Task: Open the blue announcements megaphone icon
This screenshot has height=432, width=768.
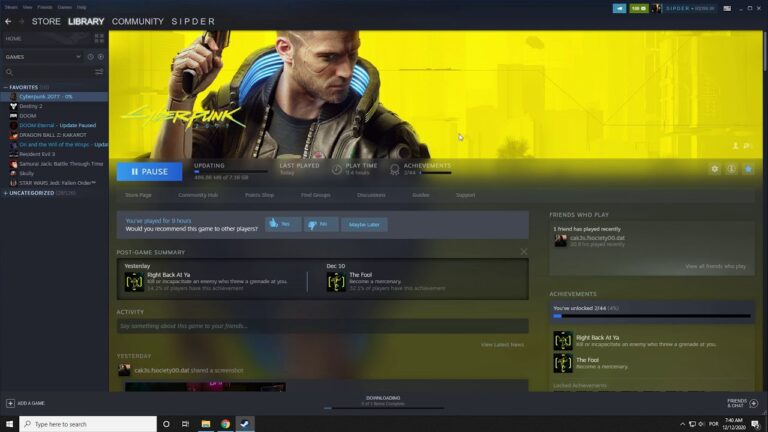Action: pyautogui.click(x=619, y=8)
